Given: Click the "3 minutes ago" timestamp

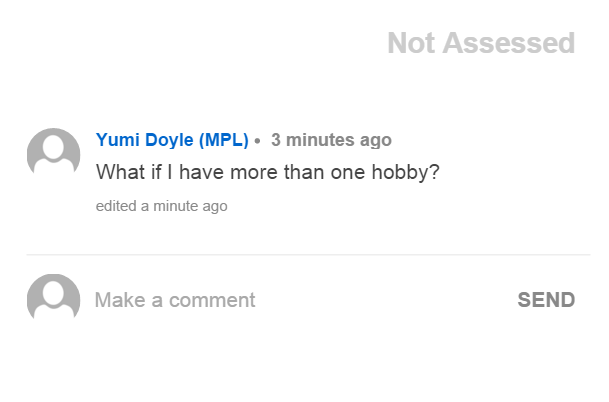Looking at the screenshot, I should 331,140.
